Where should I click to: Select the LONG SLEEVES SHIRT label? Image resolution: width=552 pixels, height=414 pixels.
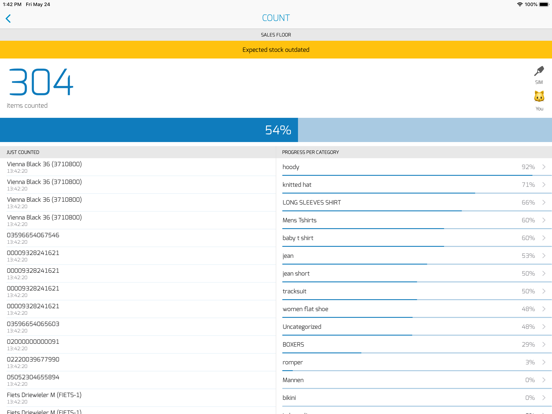312,202
